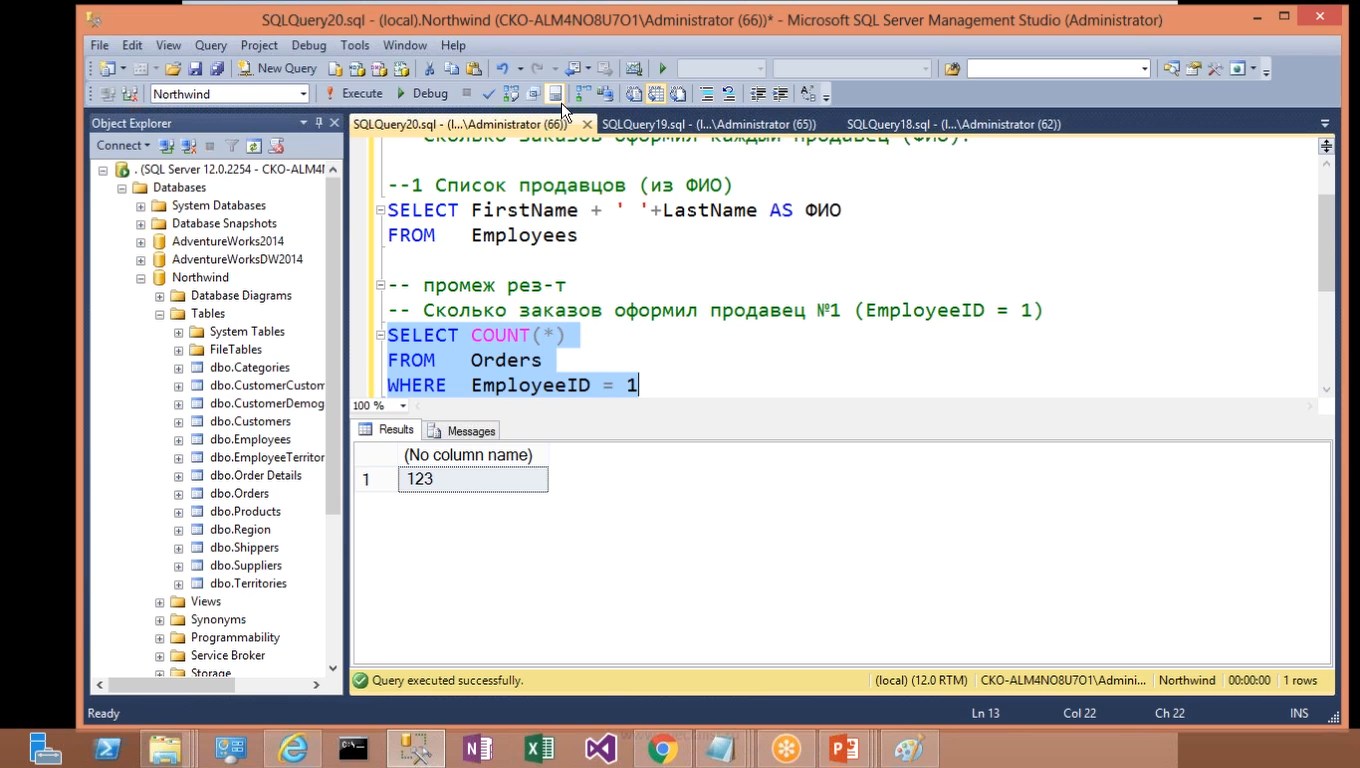The width and height of the screenshot is (1360, 768).
Task: Start the Debug button in the SQL toolbar
Action: [x=422, y=93]
